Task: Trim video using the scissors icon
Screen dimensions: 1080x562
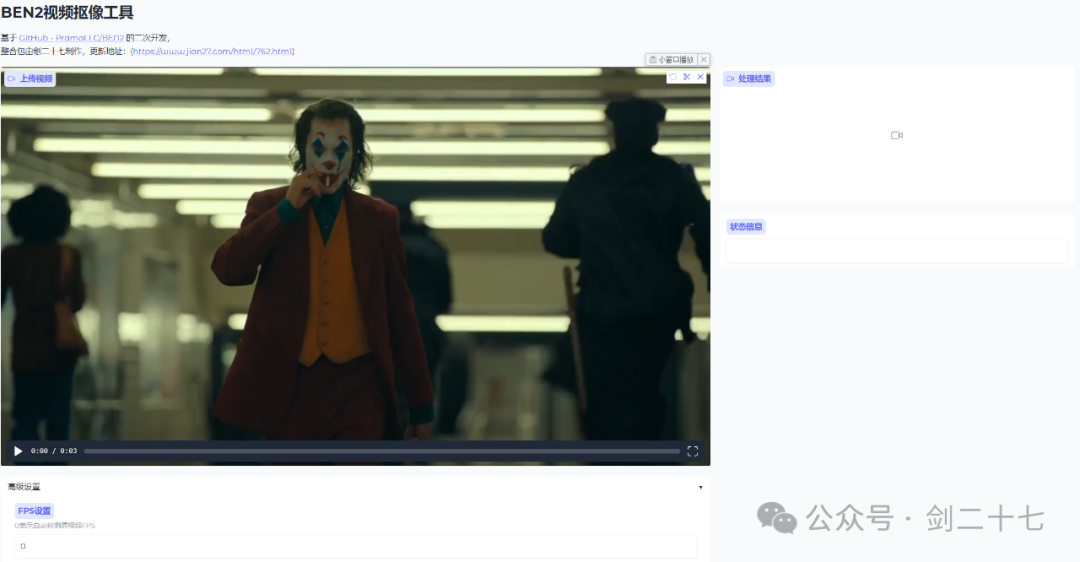Action: [687, 77]
